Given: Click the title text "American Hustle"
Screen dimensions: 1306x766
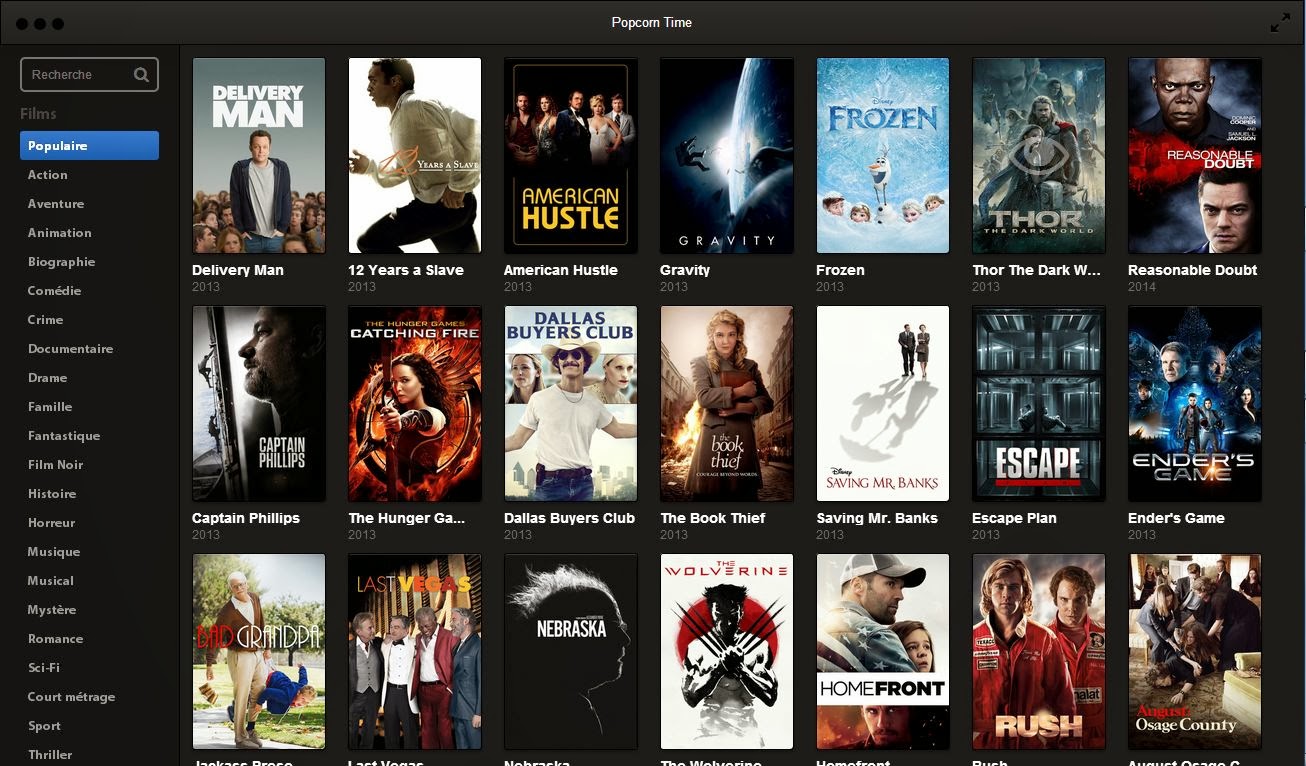Looking at the screenshot, I should coord(561,270).
